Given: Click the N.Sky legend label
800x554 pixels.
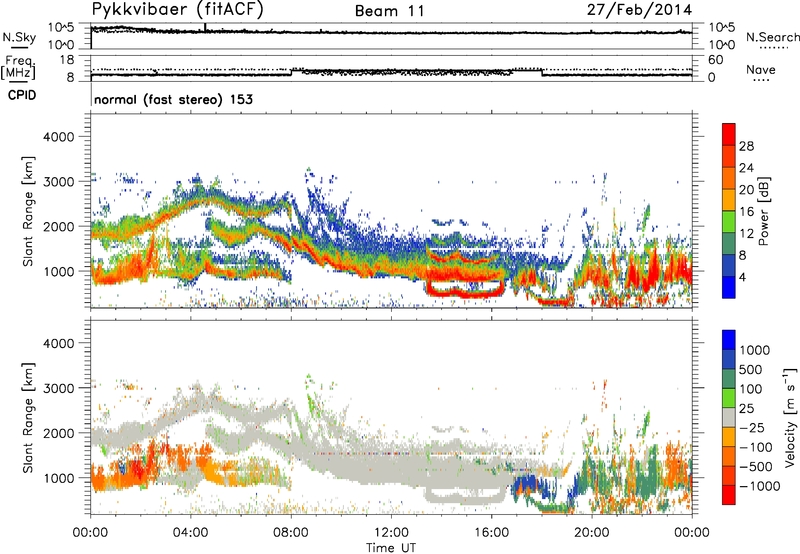Looking at the screenshot, I should (x=19, y=37).
